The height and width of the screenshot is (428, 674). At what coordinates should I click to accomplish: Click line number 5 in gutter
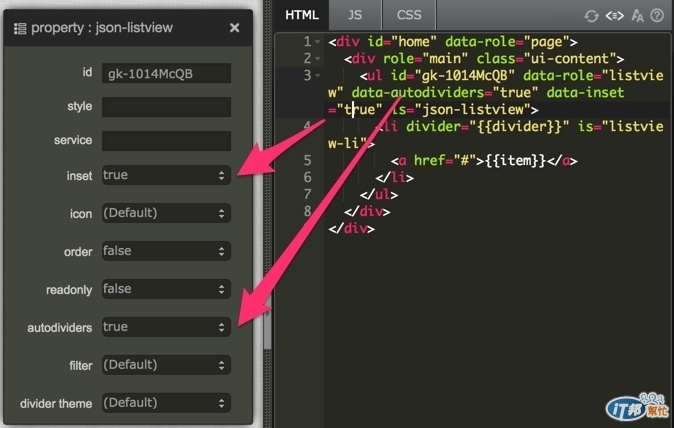point(307,160)
